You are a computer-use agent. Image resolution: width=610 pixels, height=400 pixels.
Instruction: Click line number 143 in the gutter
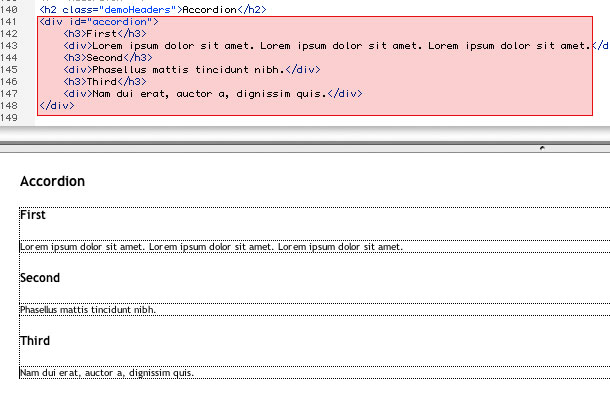(9, 46)
